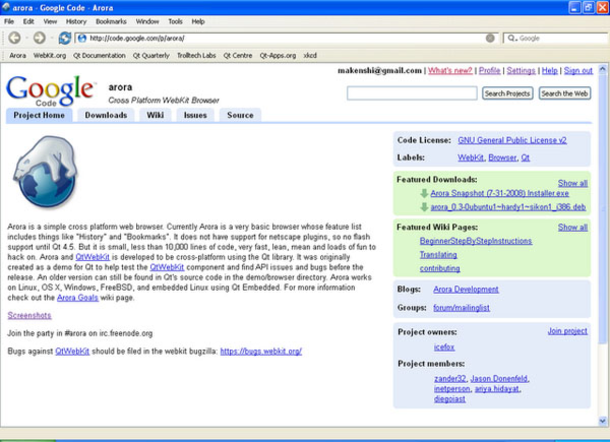Open the contributing wiki link
Viewport: 610px width, 442px height.
pyautogui.click(x=440, y=268)
